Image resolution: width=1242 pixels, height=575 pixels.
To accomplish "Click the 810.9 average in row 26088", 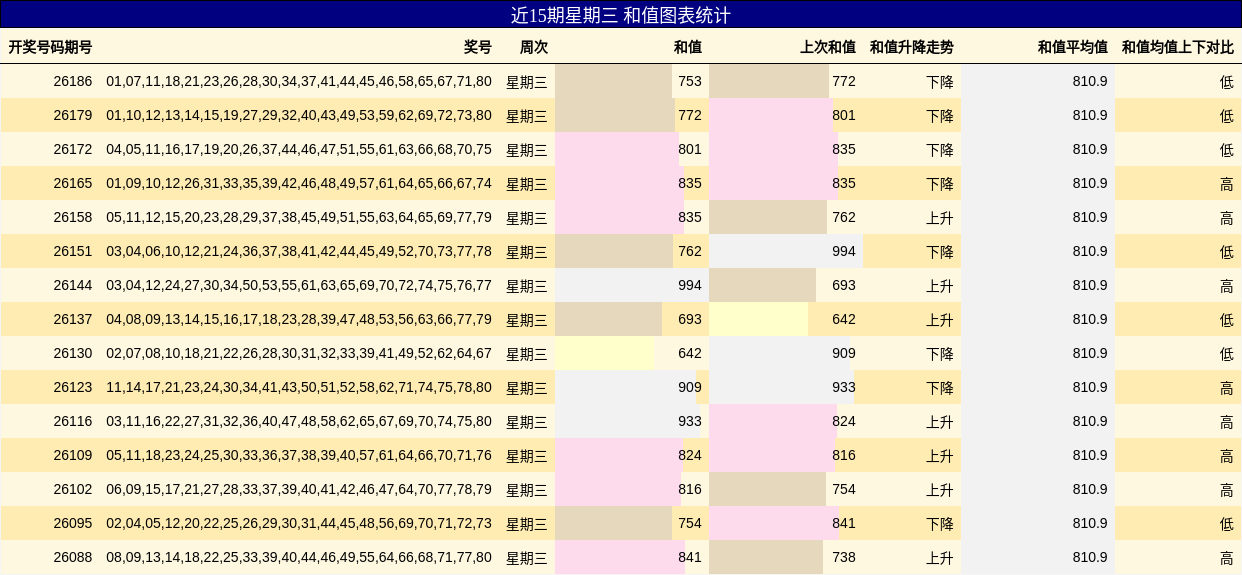I will [1090, 557].
